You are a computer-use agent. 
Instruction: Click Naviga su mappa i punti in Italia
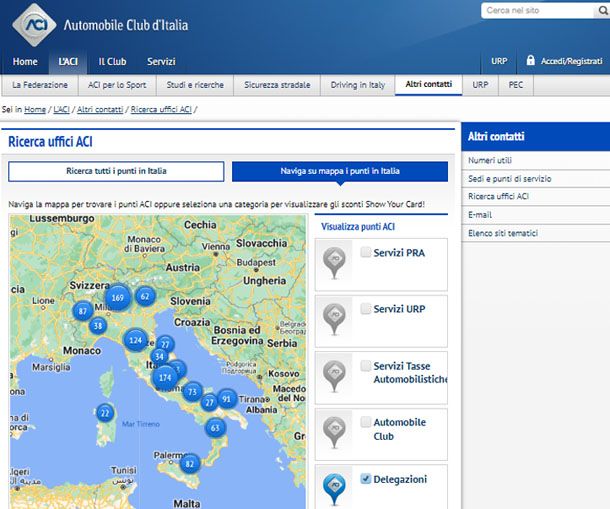[x=340, y=171]
